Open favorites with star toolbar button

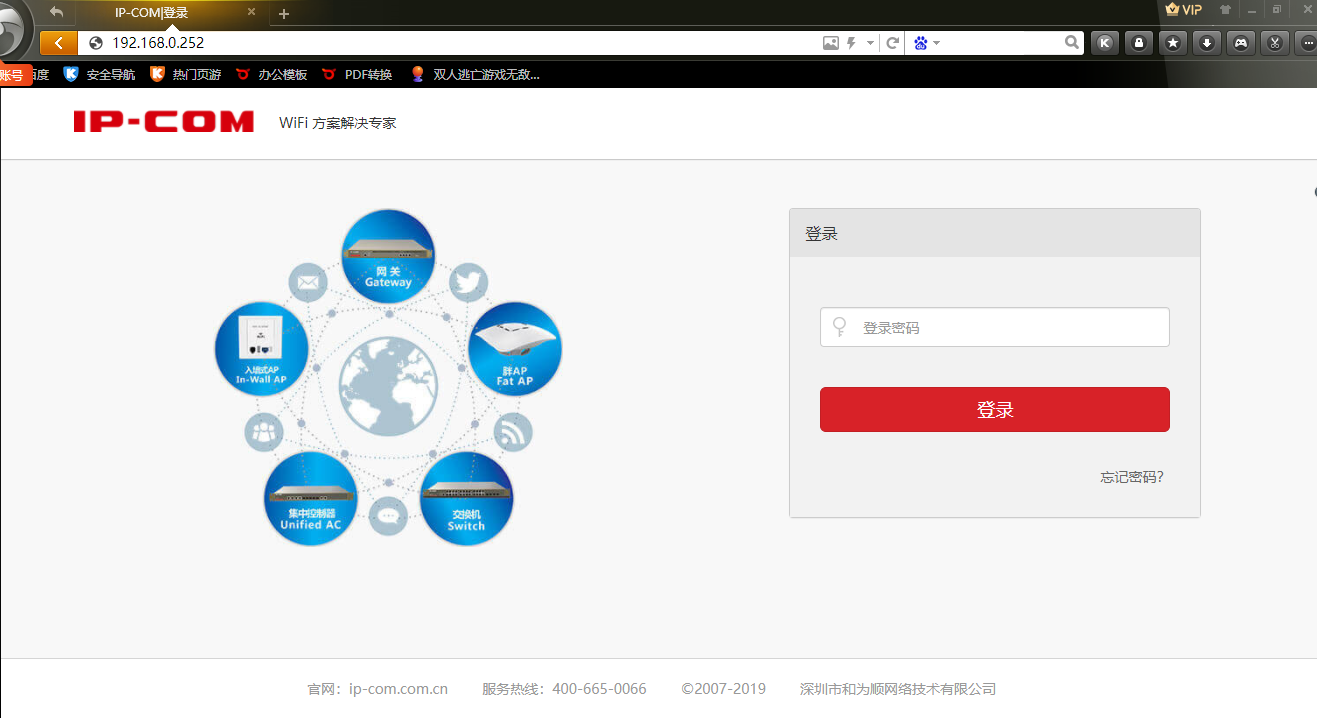pyautogui.click(x=1173, y=43)
